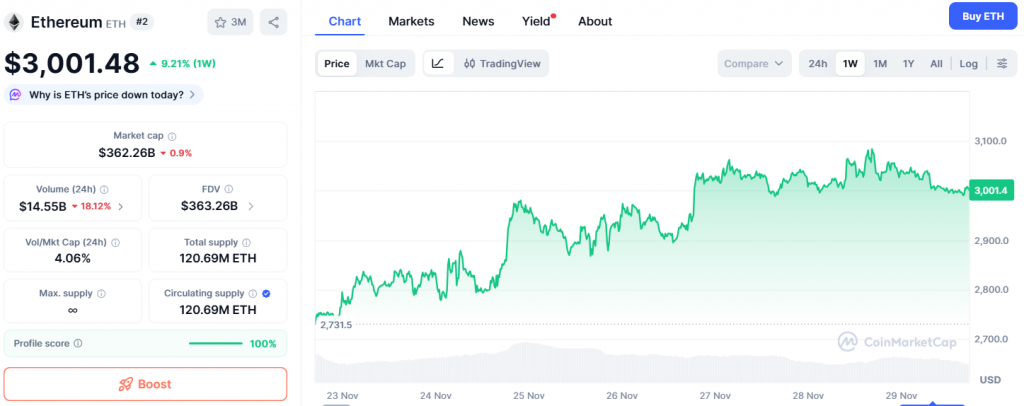The width and height of the screenshot is (1024, 406).
Task: Click the volume bars area under chart
Action: pos(642,364)
